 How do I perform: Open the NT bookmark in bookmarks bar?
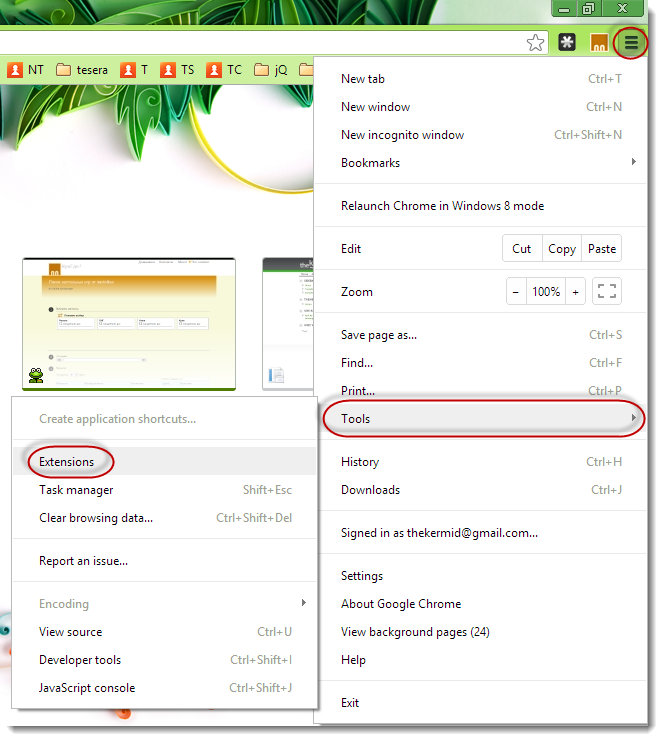[x=26, y=70]
